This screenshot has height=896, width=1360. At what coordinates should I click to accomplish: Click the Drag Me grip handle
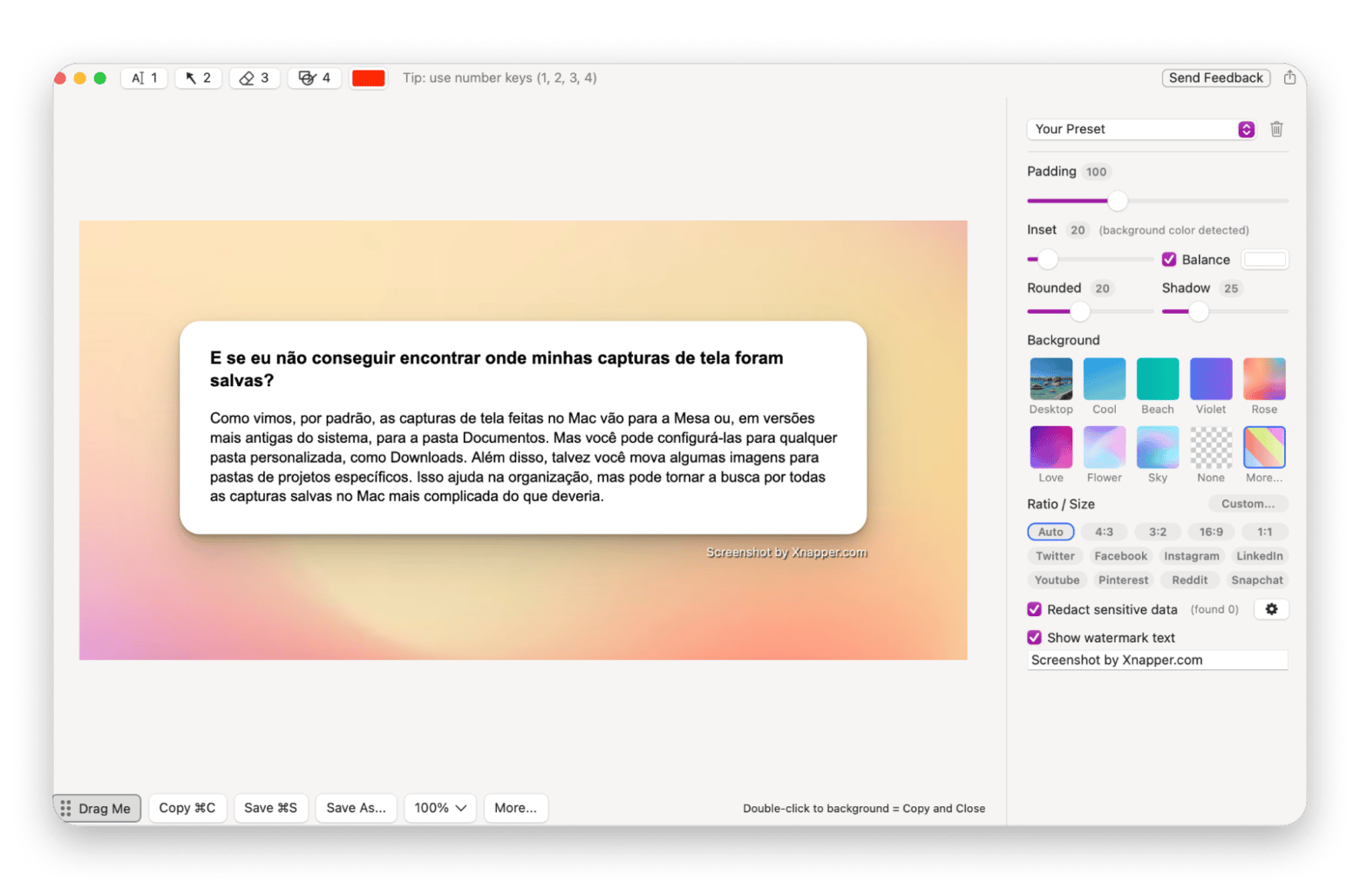pos(65,808)
